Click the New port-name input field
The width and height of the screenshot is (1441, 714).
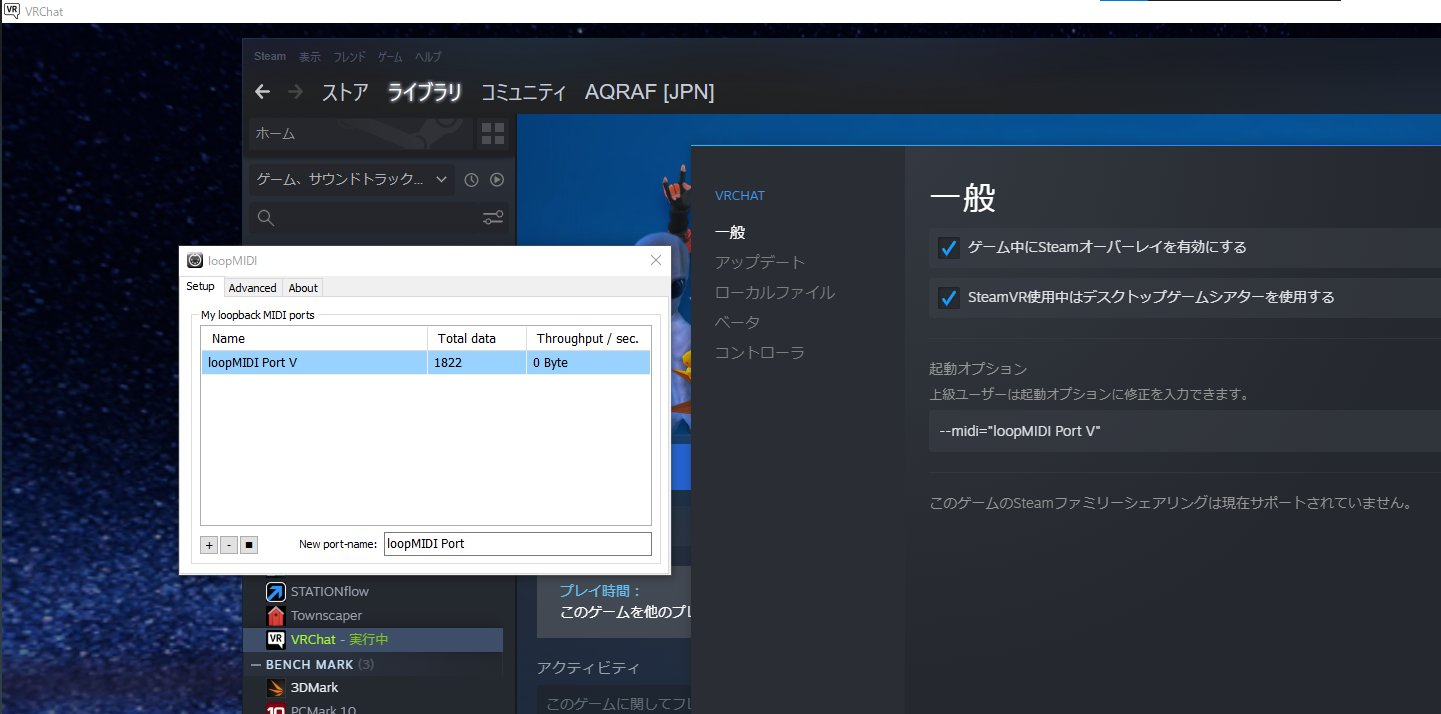coord(517,544)
